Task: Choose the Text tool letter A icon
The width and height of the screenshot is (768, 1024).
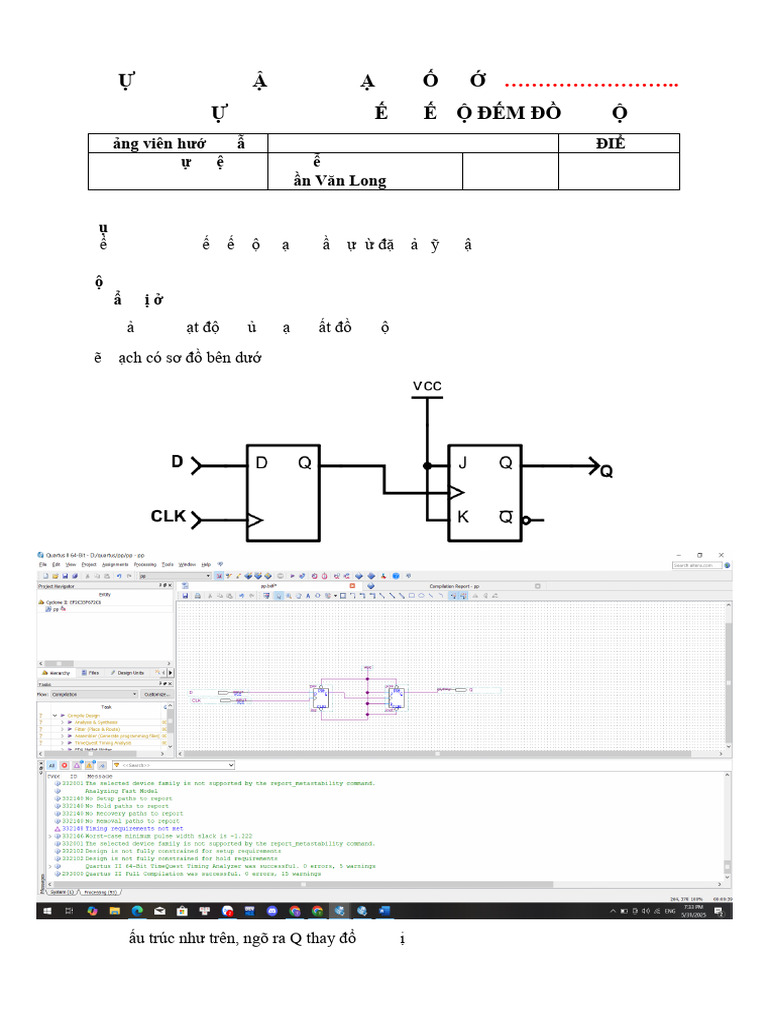Action: pos(308,596)
